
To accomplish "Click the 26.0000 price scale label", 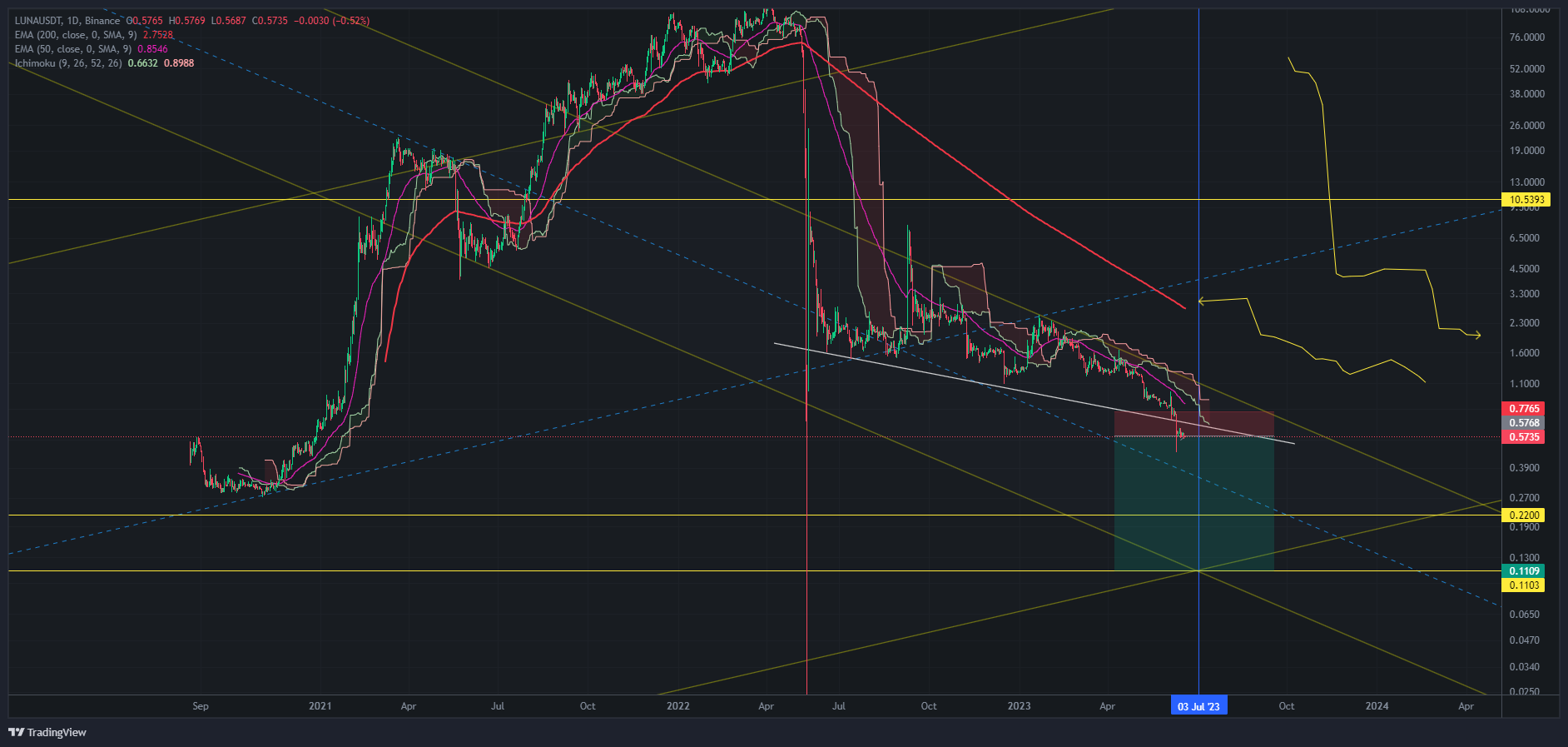I will [1526, 126].
